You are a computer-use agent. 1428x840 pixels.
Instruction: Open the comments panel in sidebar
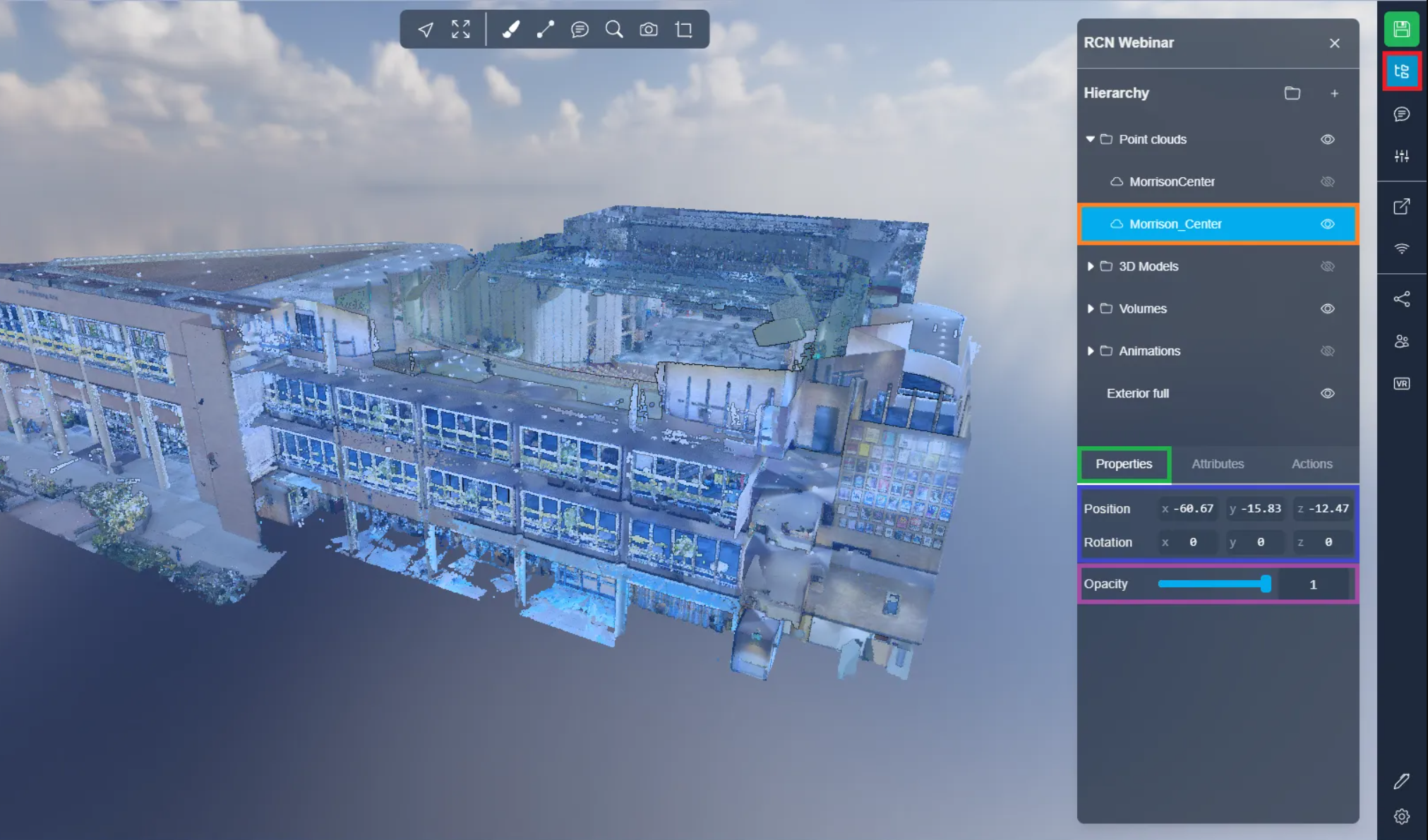pos(1401,114)
